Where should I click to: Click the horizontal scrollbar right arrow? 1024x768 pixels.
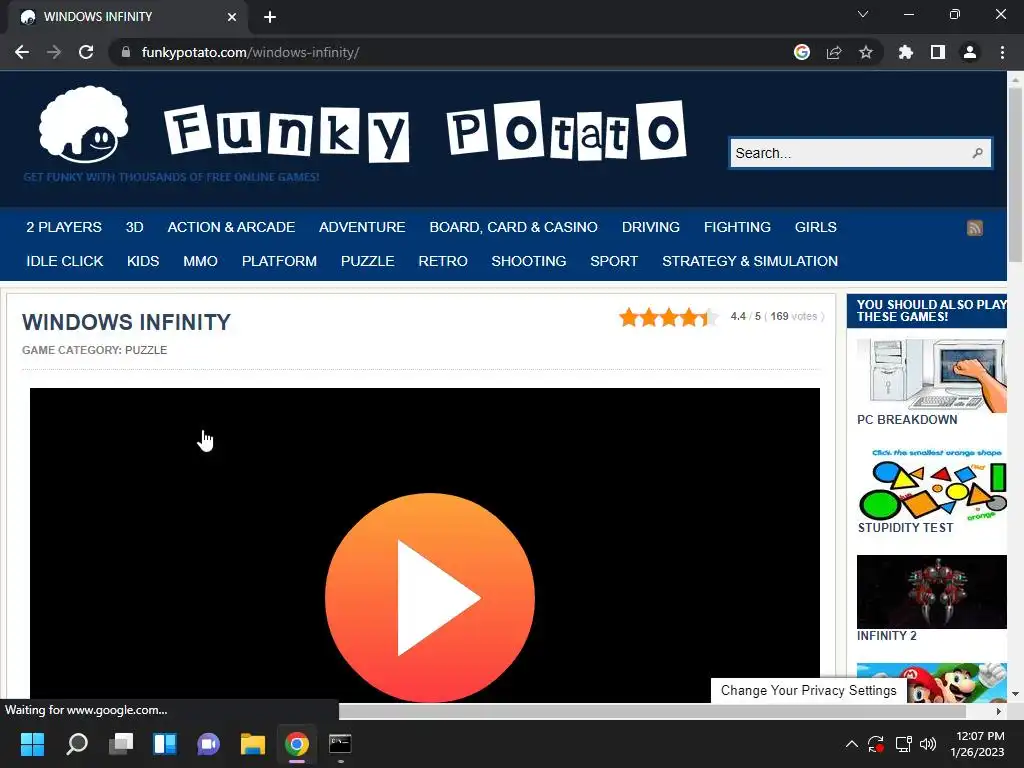[999, 711]
